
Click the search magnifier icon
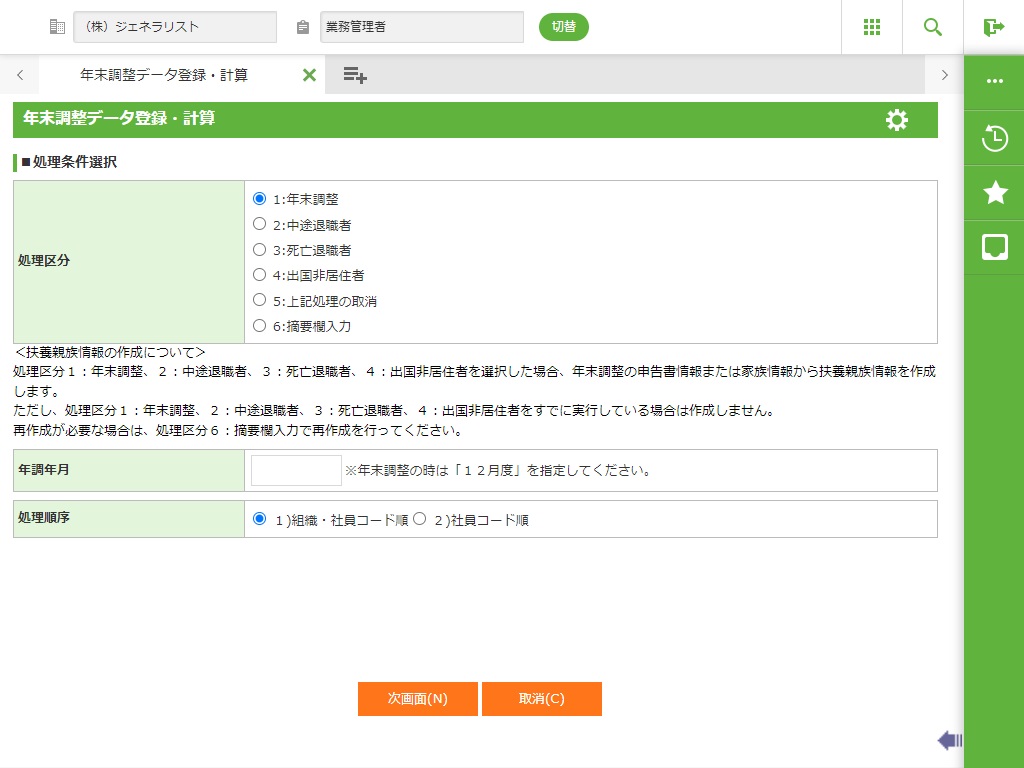click(x=932, y=27)
